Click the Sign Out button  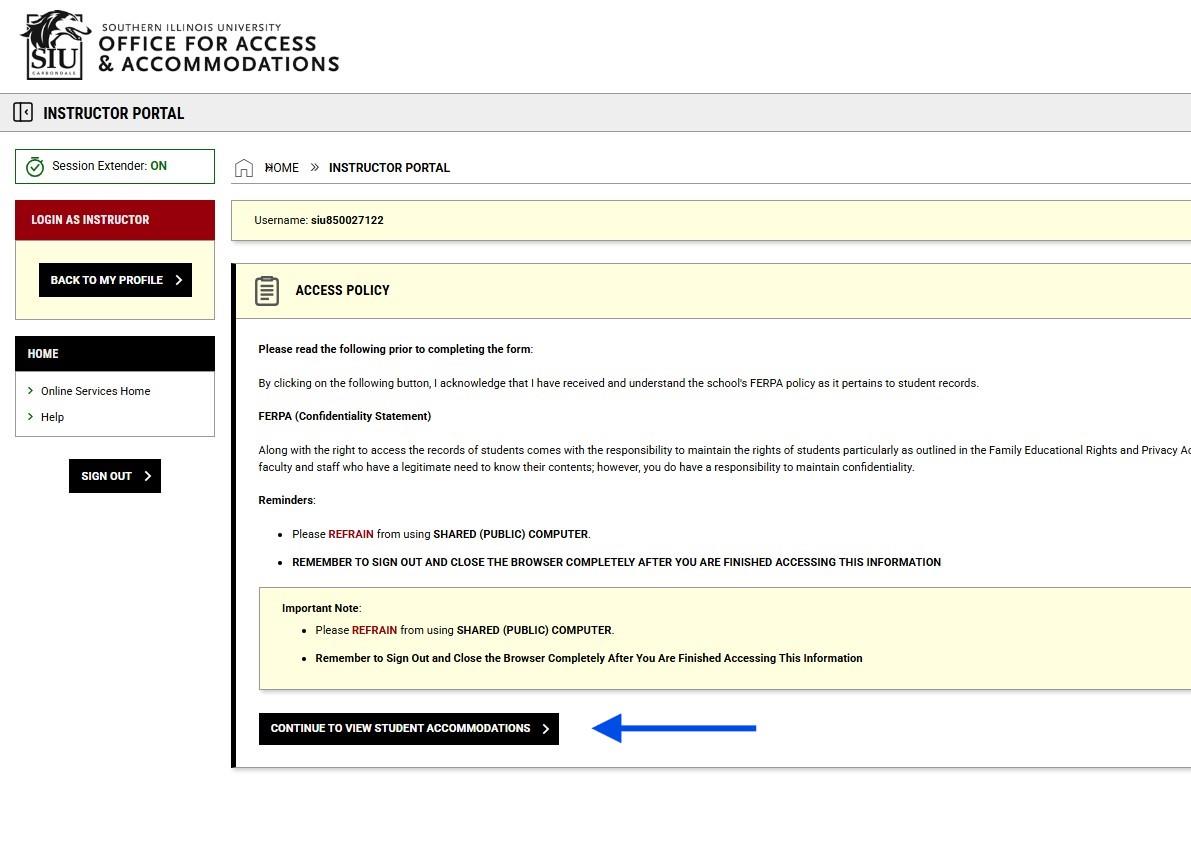(x=115, y=476)
